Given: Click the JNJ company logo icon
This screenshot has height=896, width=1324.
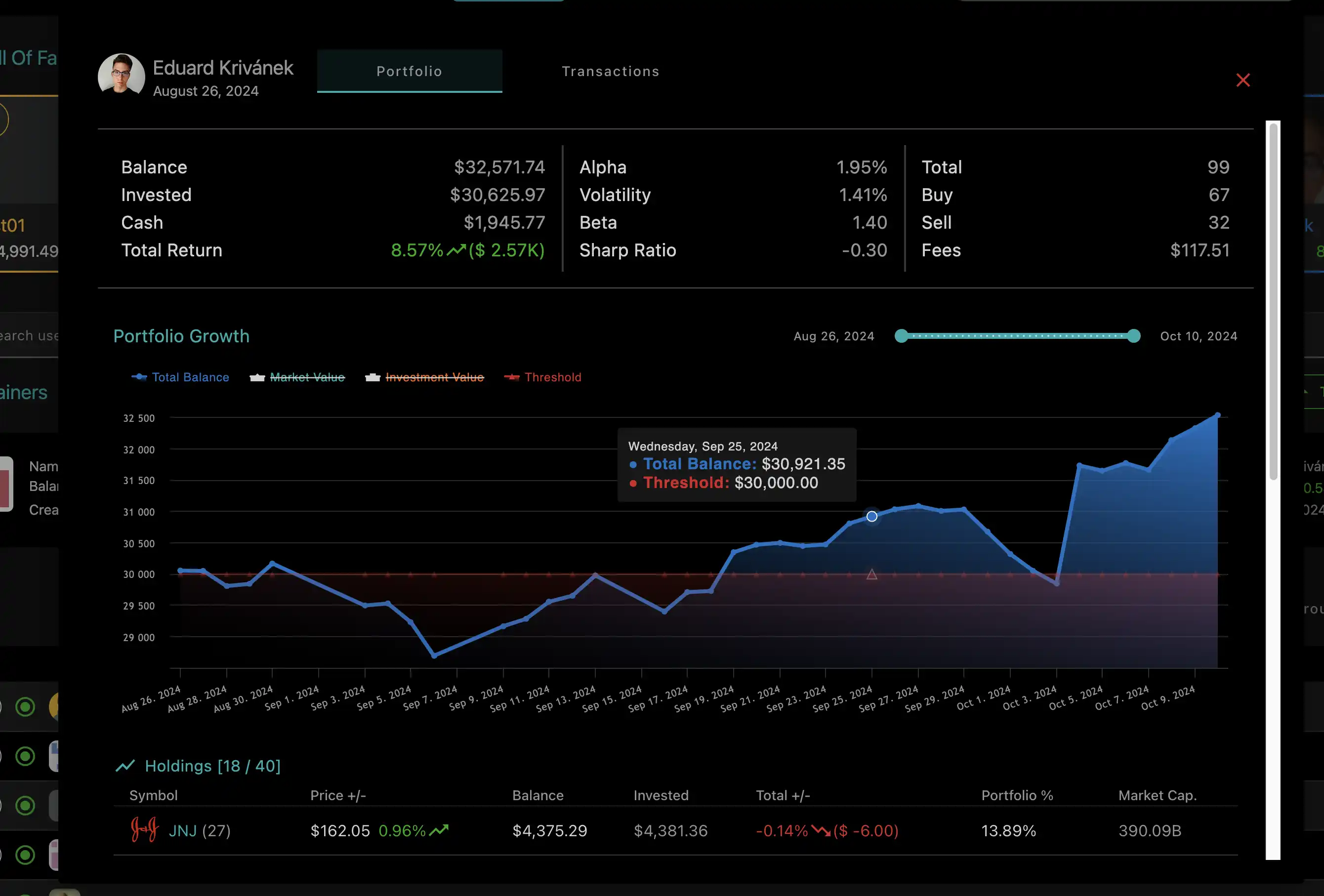Looking at the screenshot, I should (145, 830).
